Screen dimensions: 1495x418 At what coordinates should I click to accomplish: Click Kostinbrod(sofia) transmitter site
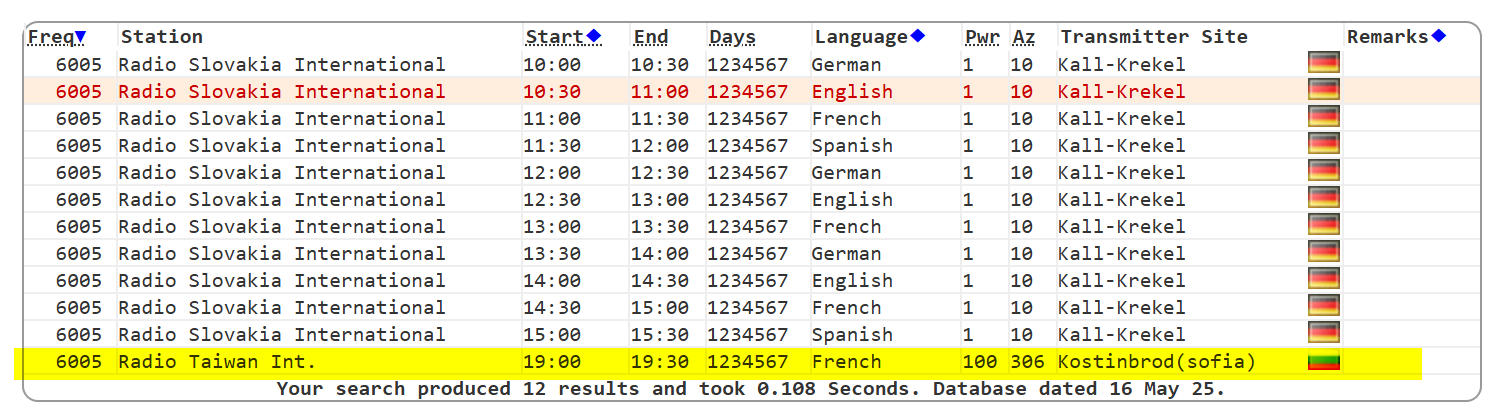(1156, 362)
